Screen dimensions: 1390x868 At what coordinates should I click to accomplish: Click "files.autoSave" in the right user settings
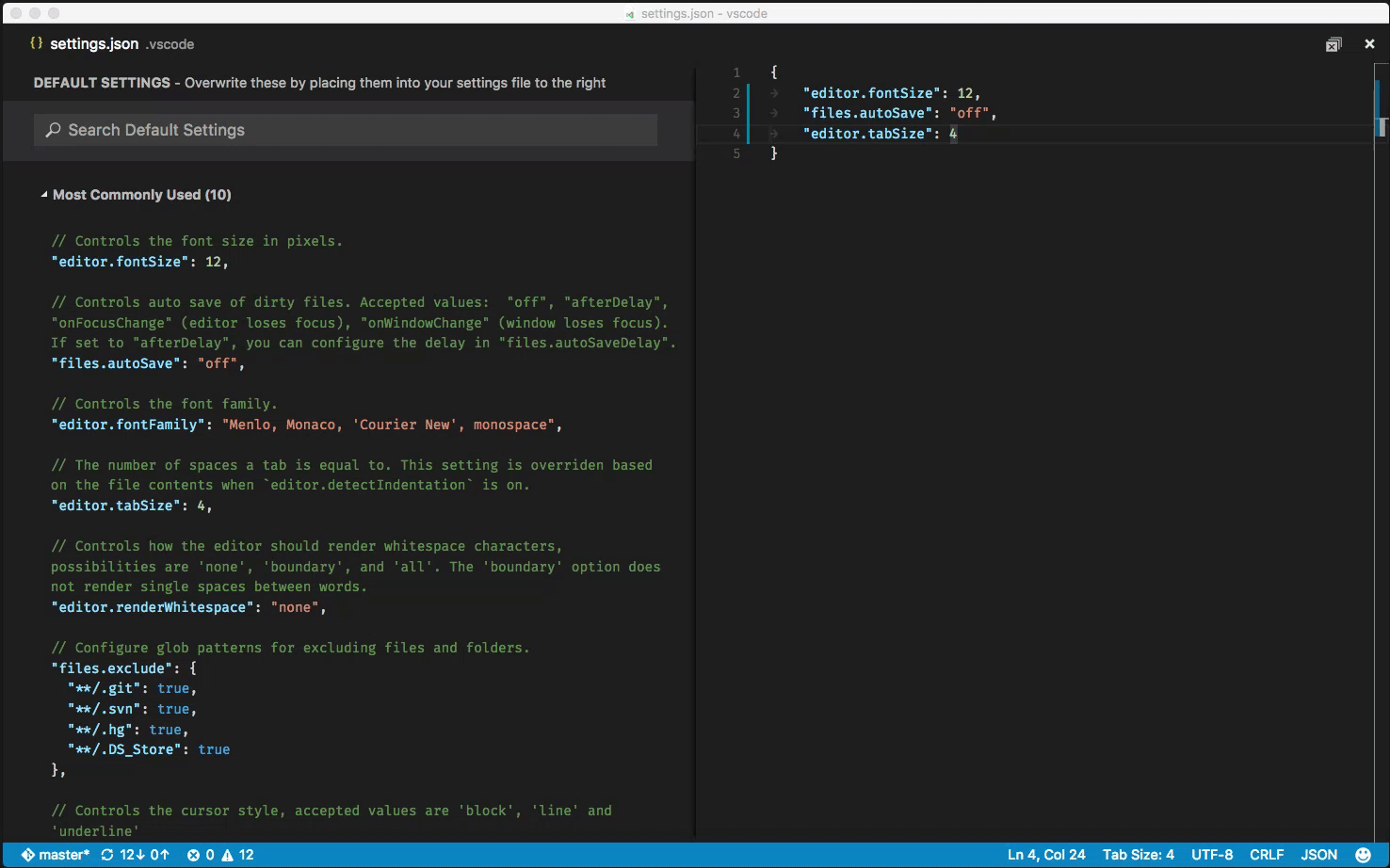click(x=868, y=113)
